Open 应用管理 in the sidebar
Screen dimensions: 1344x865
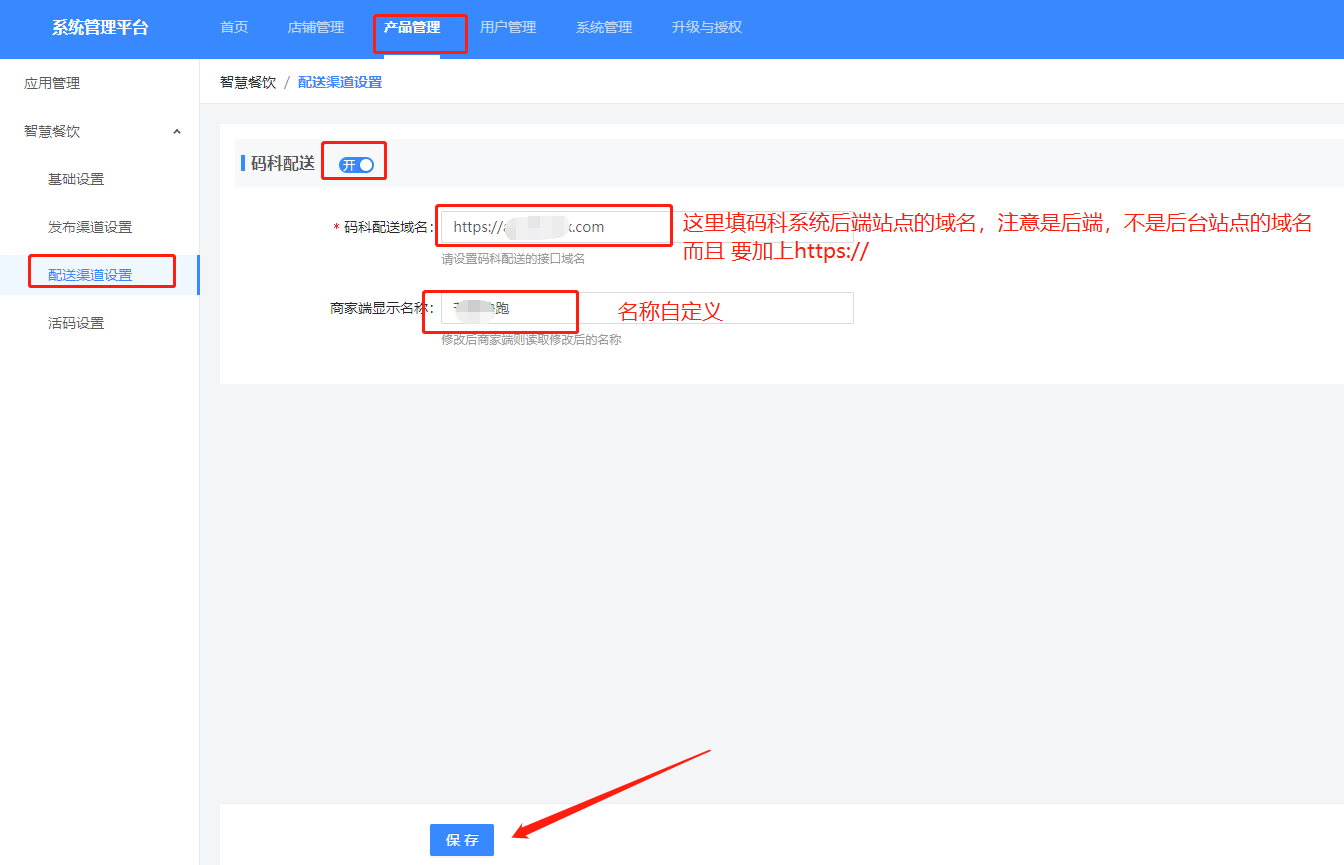point(52,84)
